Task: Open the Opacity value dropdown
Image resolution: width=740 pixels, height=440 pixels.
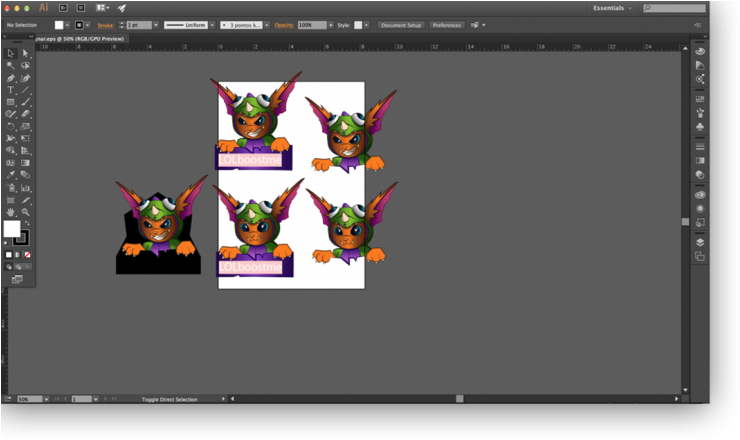Action: click(x=330, y=24)
